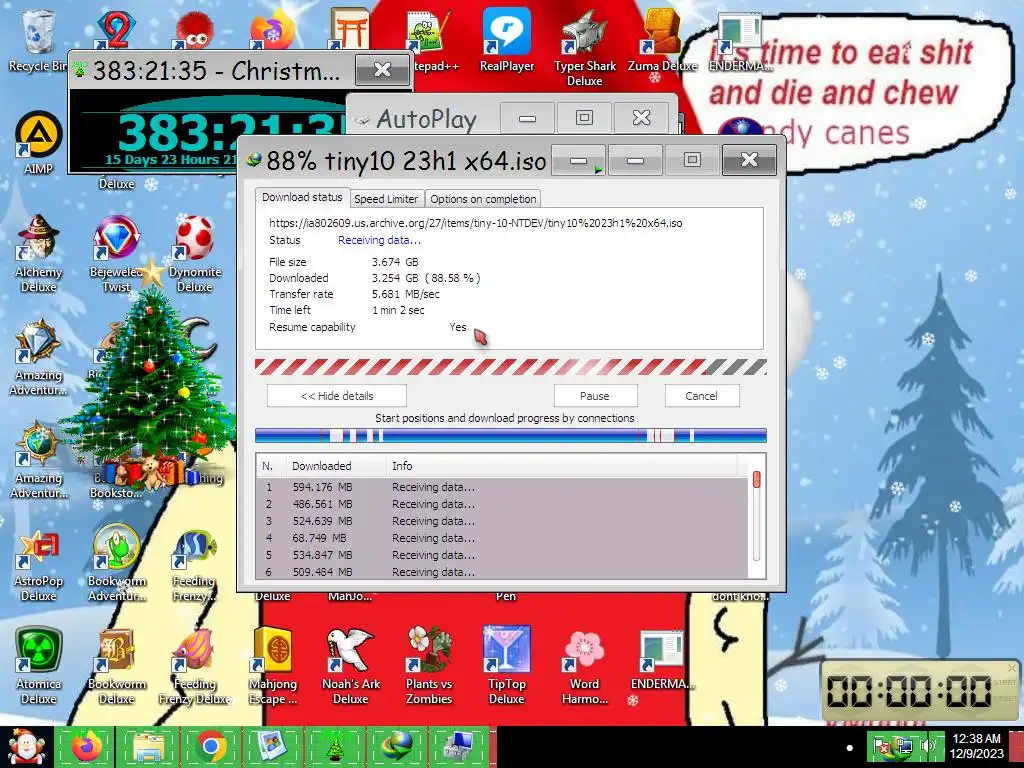Select connection row 534.847 MB
The width and height of the screenshot is (1024, 768).
(503, 555)
